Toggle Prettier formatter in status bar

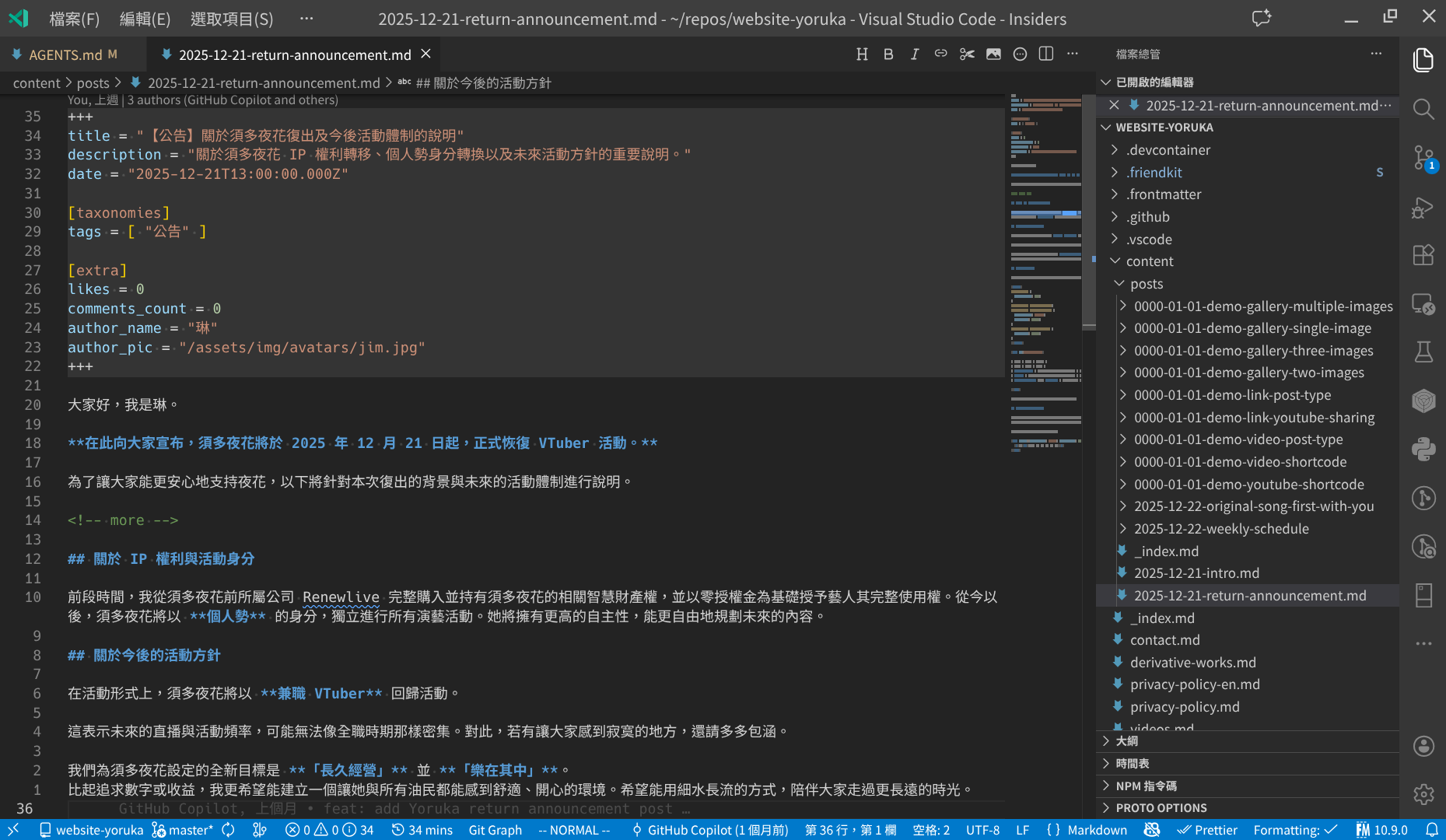click(1207, 830)
